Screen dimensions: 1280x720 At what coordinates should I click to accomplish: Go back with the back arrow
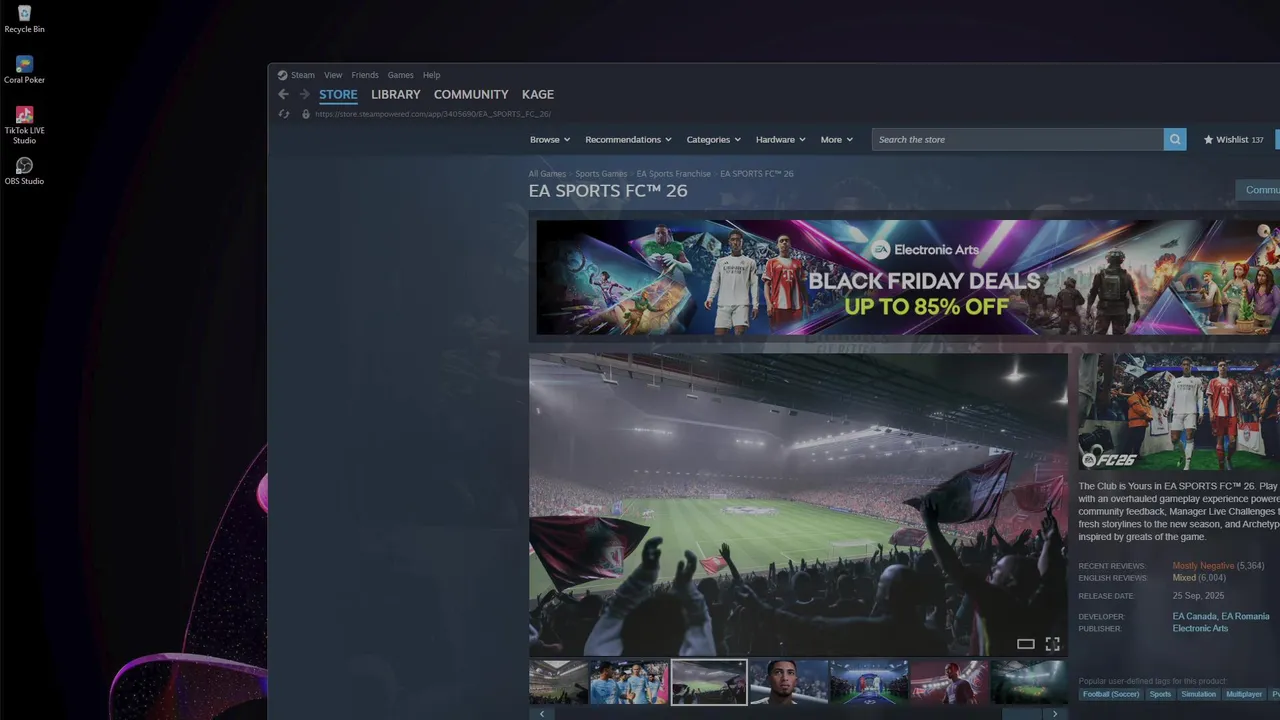283,94
